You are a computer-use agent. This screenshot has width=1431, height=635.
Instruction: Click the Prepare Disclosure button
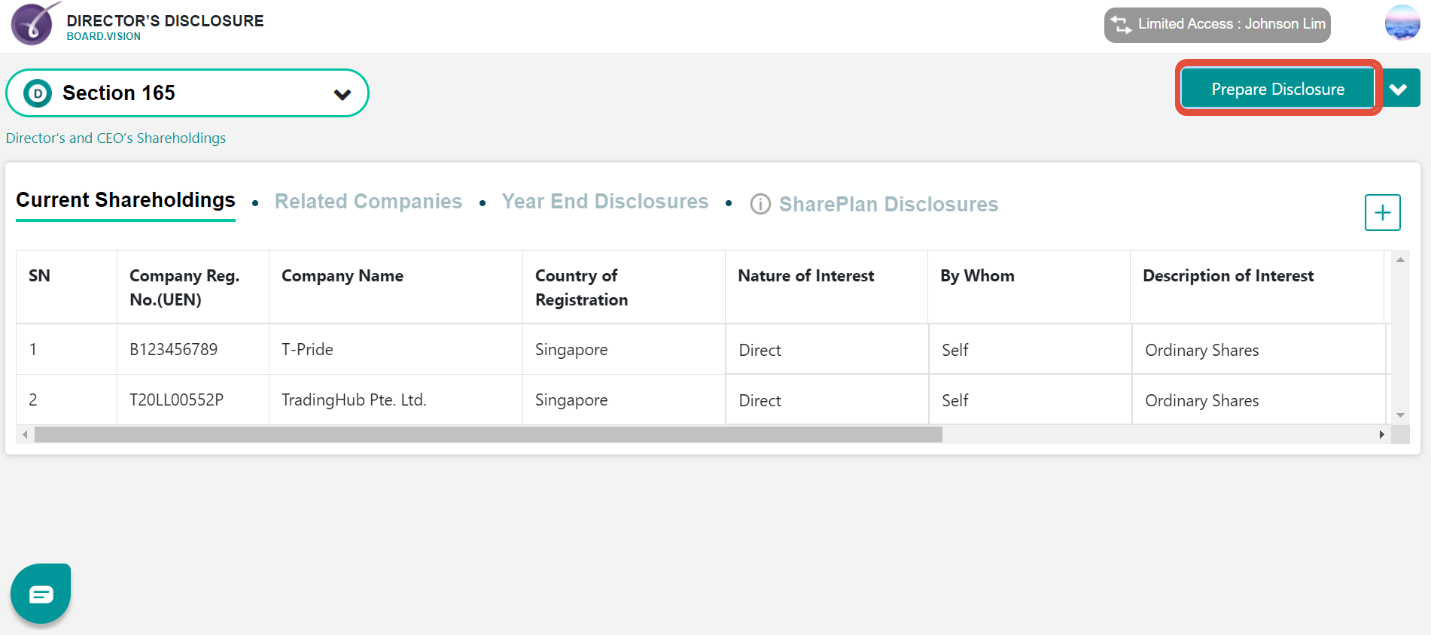point(1277,88)
